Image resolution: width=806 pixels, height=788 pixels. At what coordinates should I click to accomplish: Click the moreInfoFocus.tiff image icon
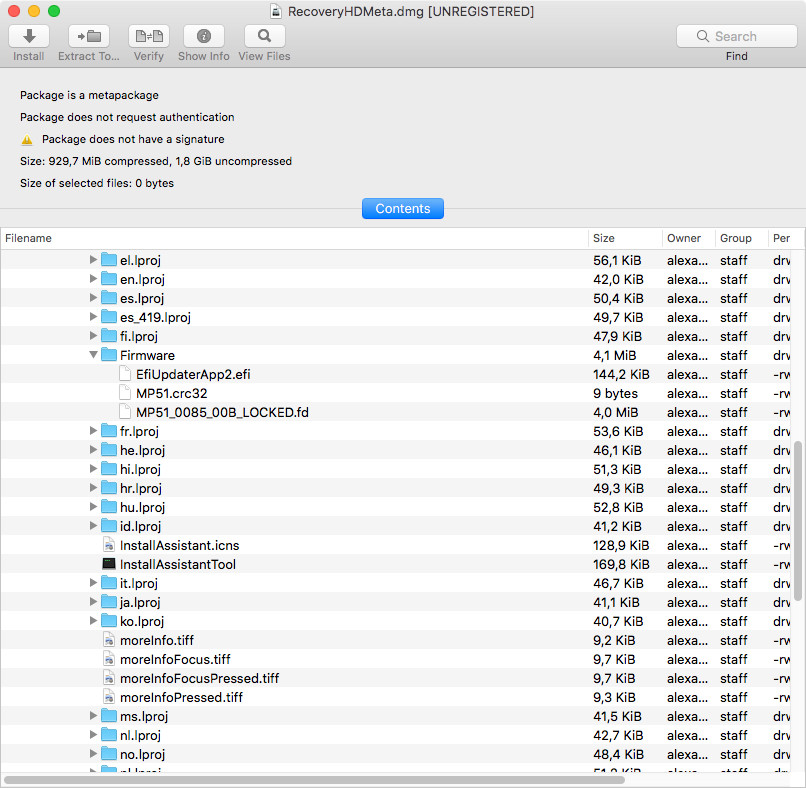coord(109,659)
